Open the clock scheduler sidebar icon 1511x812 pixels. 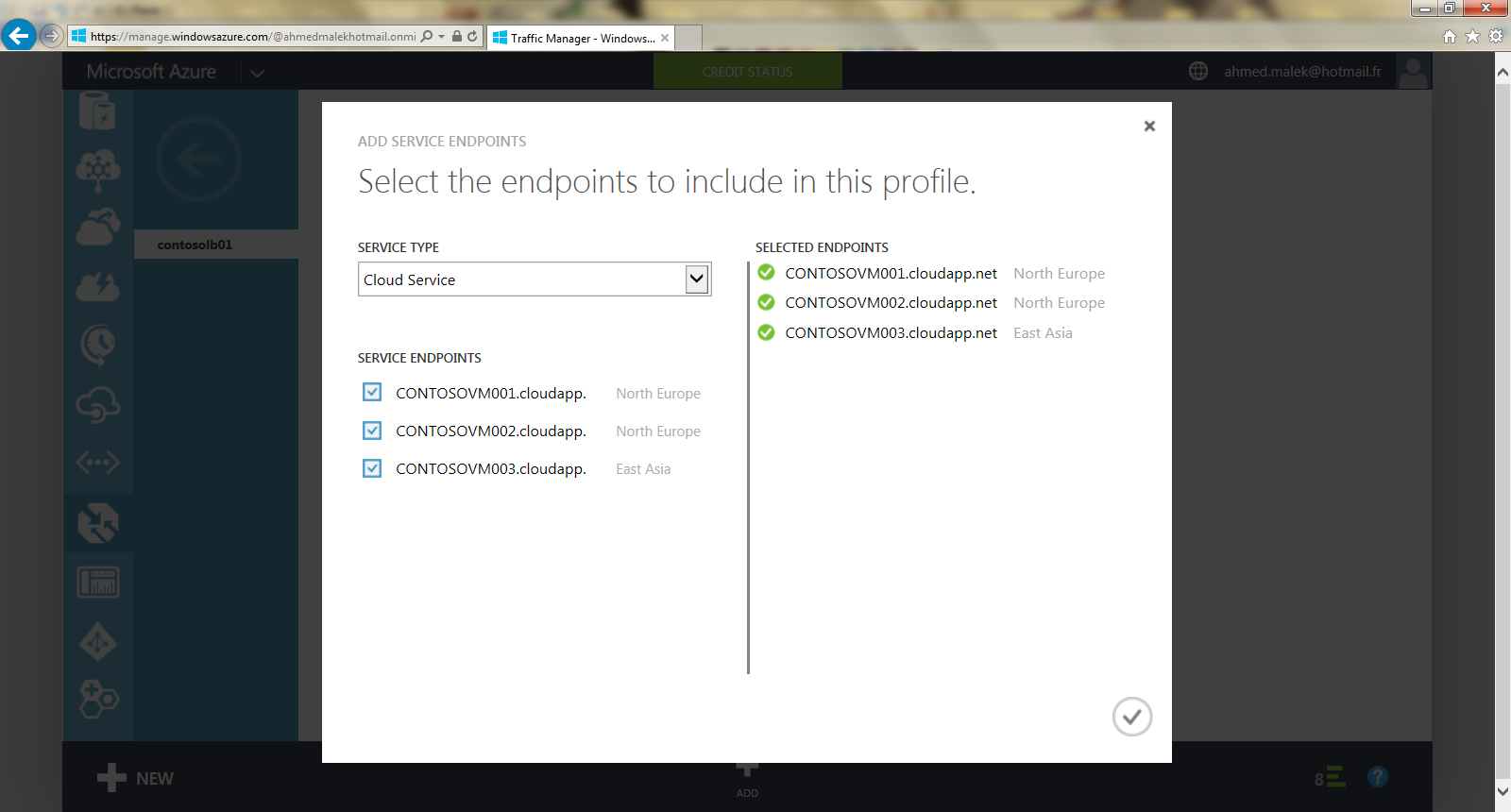tap(98, 346)
